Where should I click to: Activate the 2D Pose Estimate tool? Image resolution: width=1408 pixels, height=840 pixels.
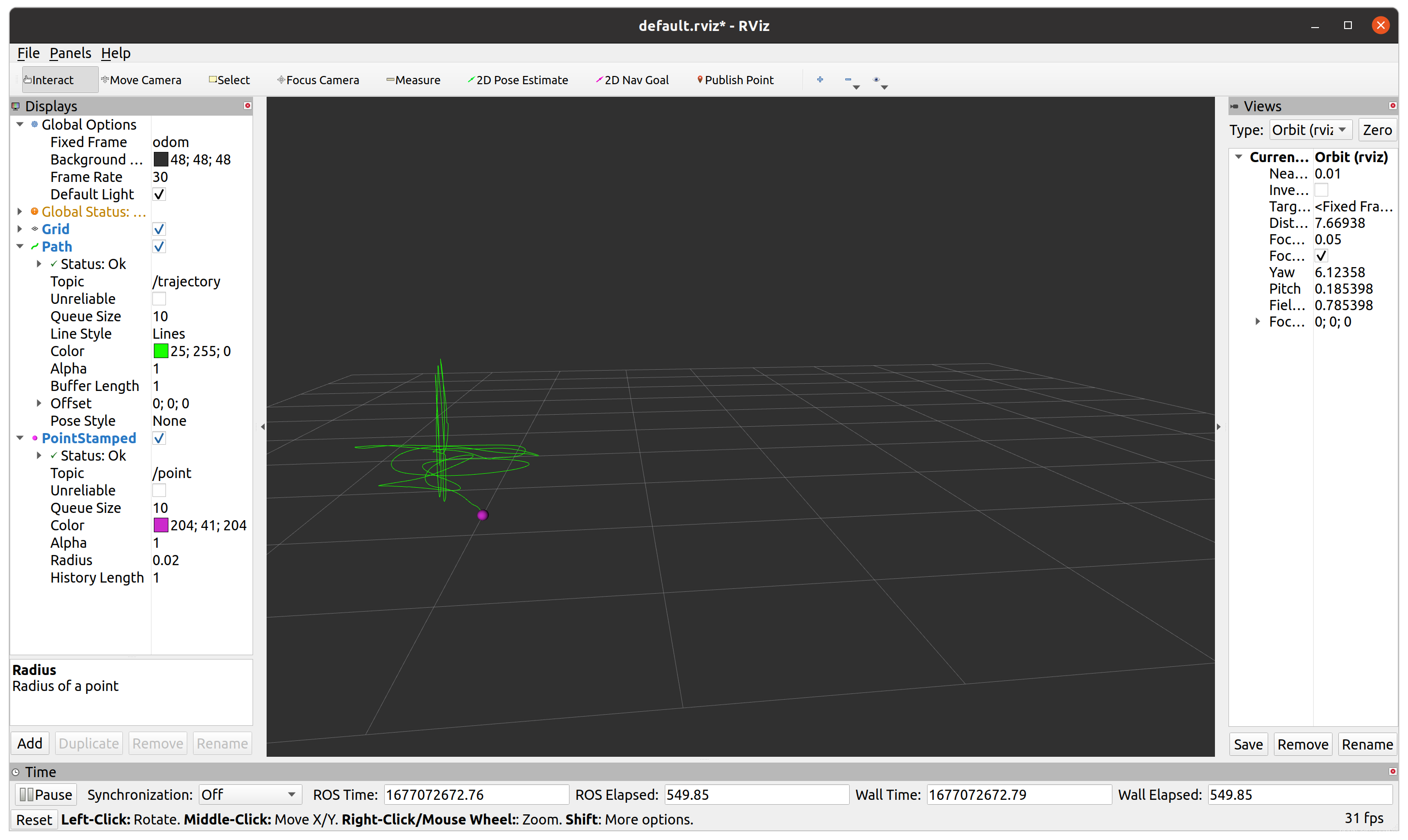[518, 80]
